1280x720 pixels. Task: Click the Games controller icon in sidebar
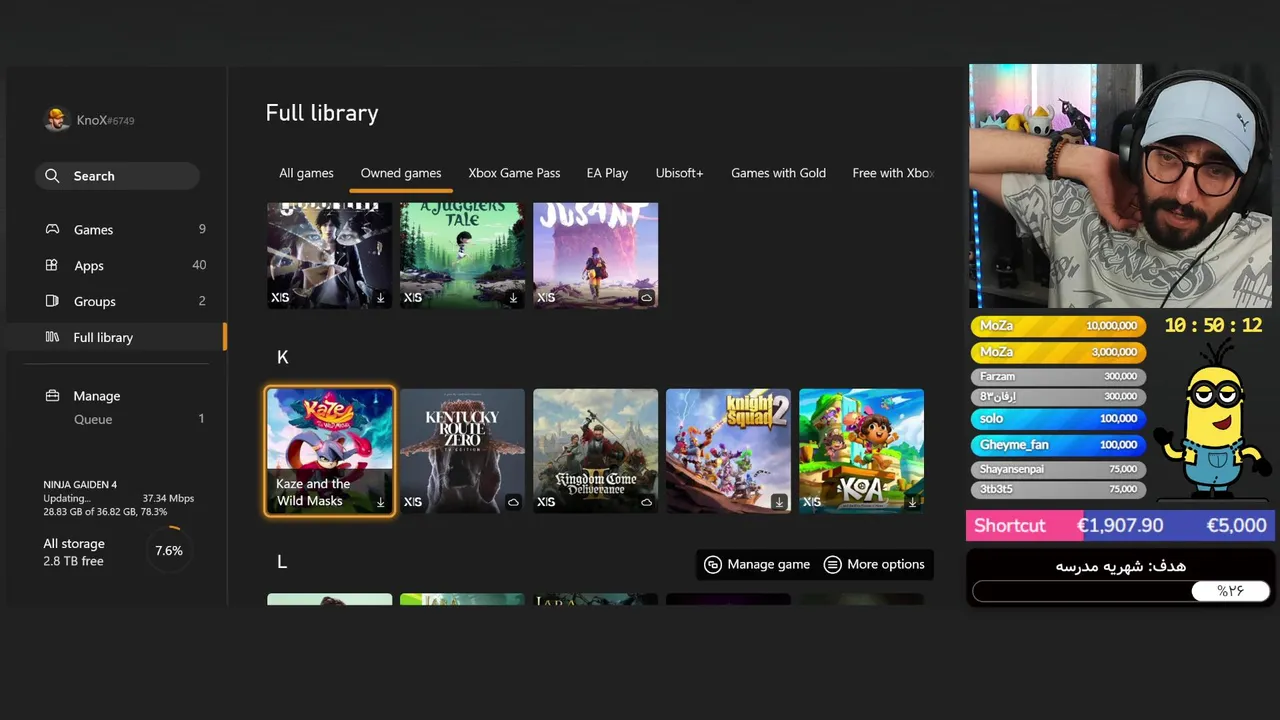coord(52,229)
